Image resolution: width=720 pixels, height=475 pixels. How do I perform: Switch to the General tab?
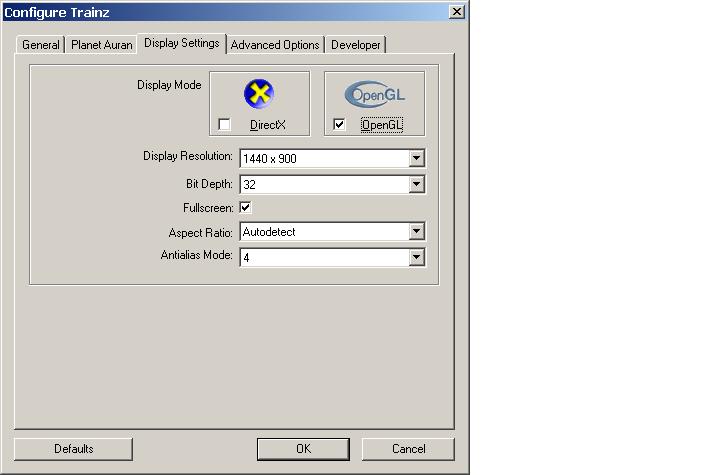click(41, 45)
